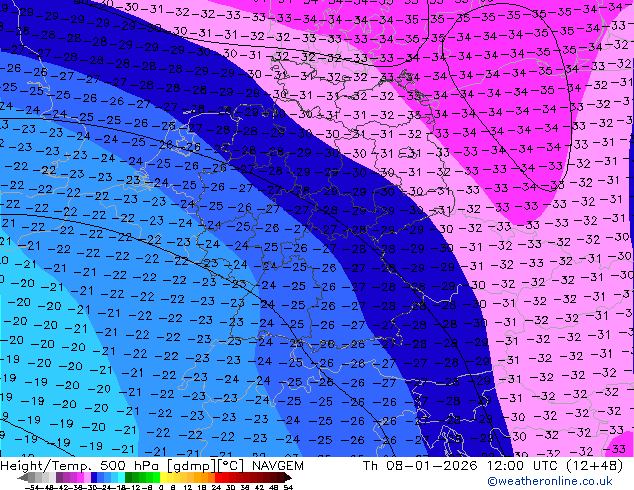Click the '-54' label under the legend

32,488
